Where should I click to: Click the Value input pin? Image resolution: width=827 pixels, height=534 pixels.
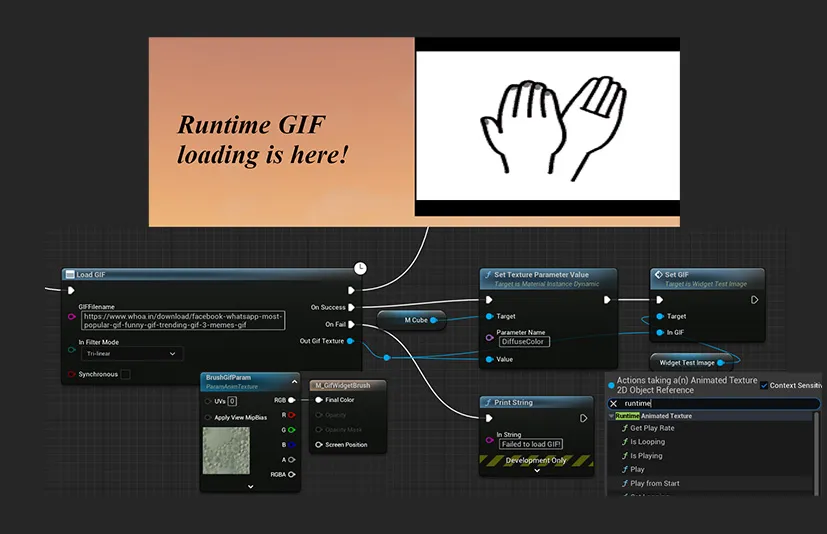coord(489,359)
